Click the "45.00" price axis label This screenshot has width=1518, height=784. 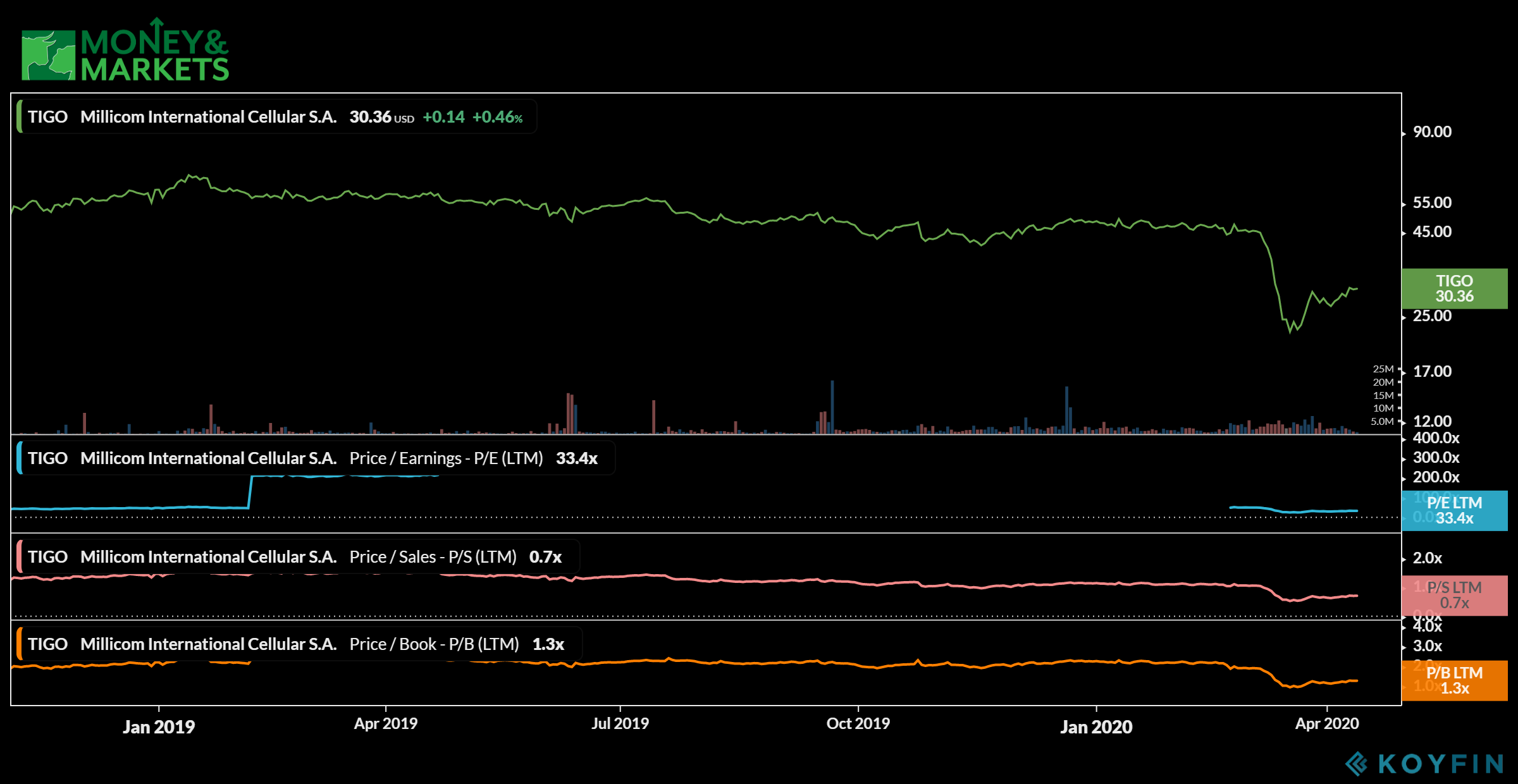pyautogui.click(x=1433, y=231)
